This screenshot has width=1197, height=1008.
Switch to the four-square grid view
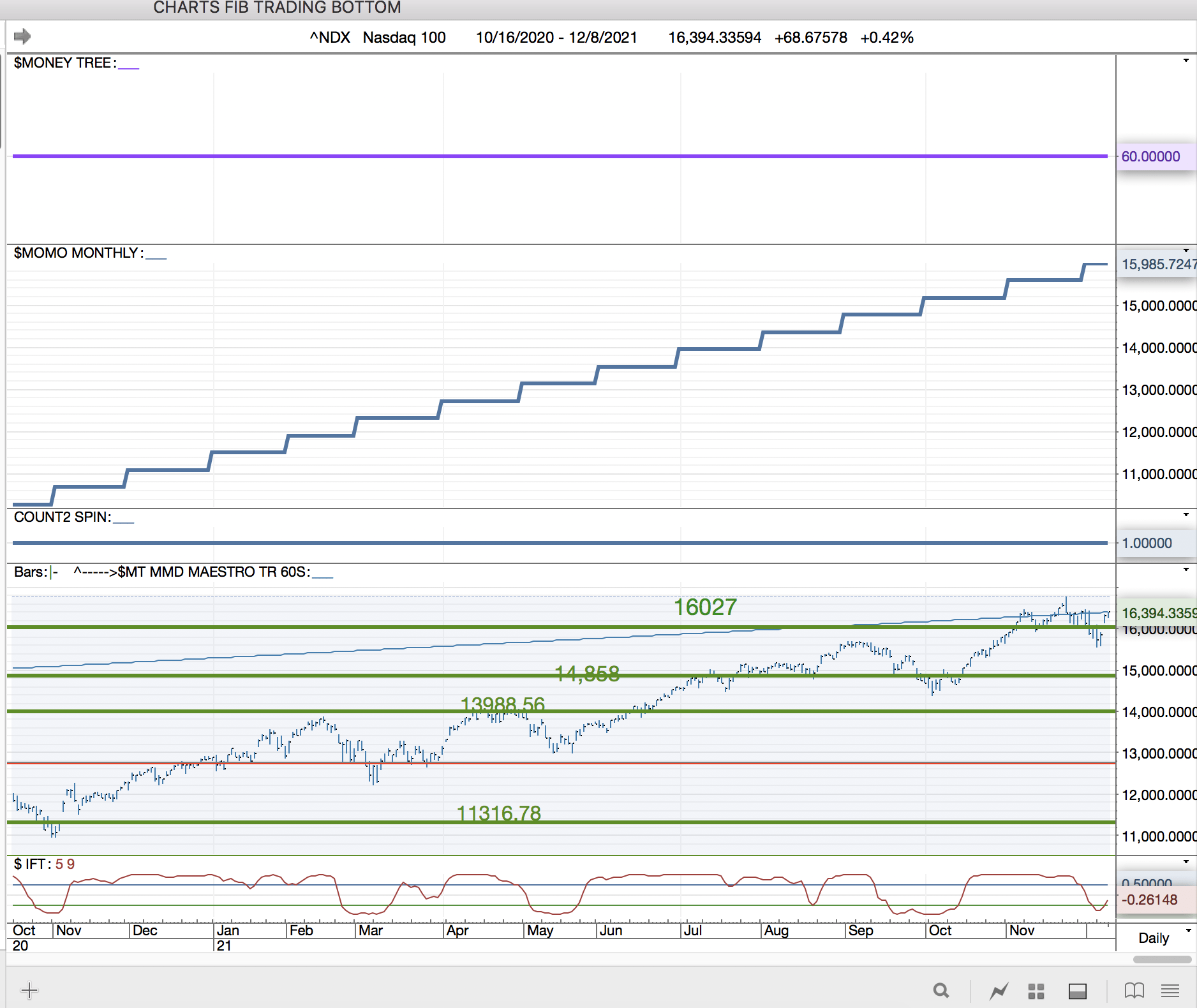(1036, 991)
